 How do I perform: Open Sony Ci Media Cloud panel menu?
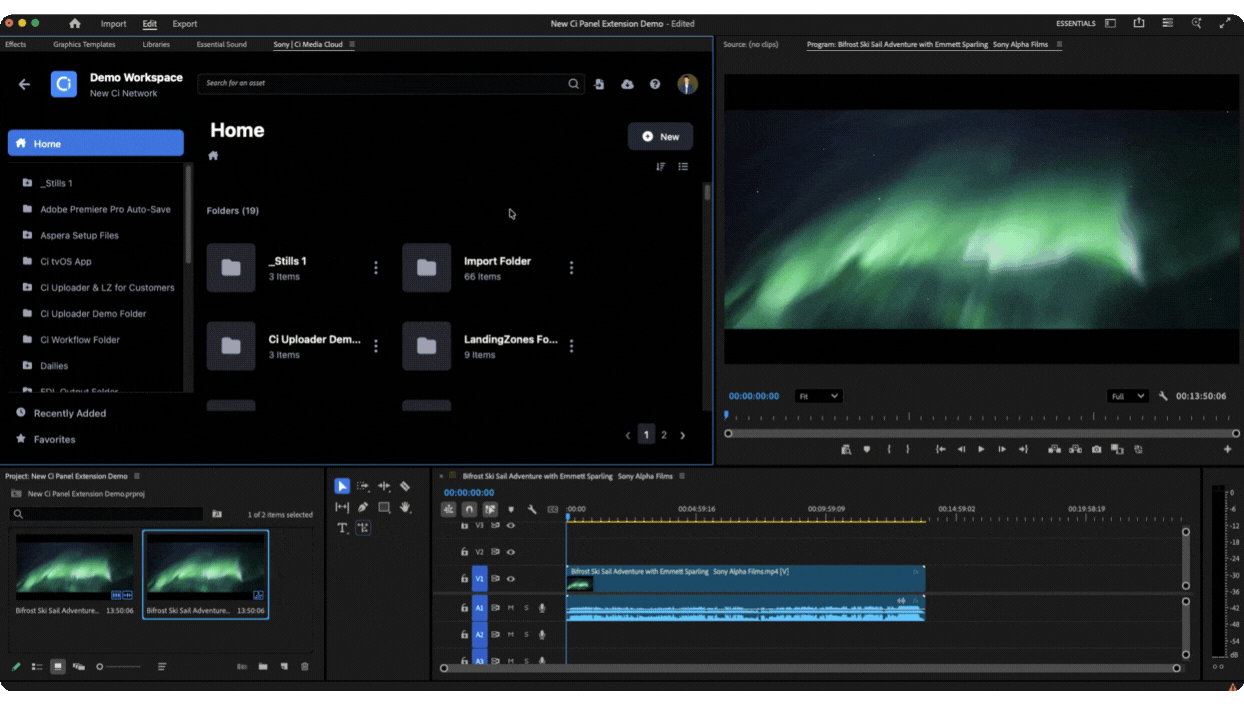click(352, 44)
